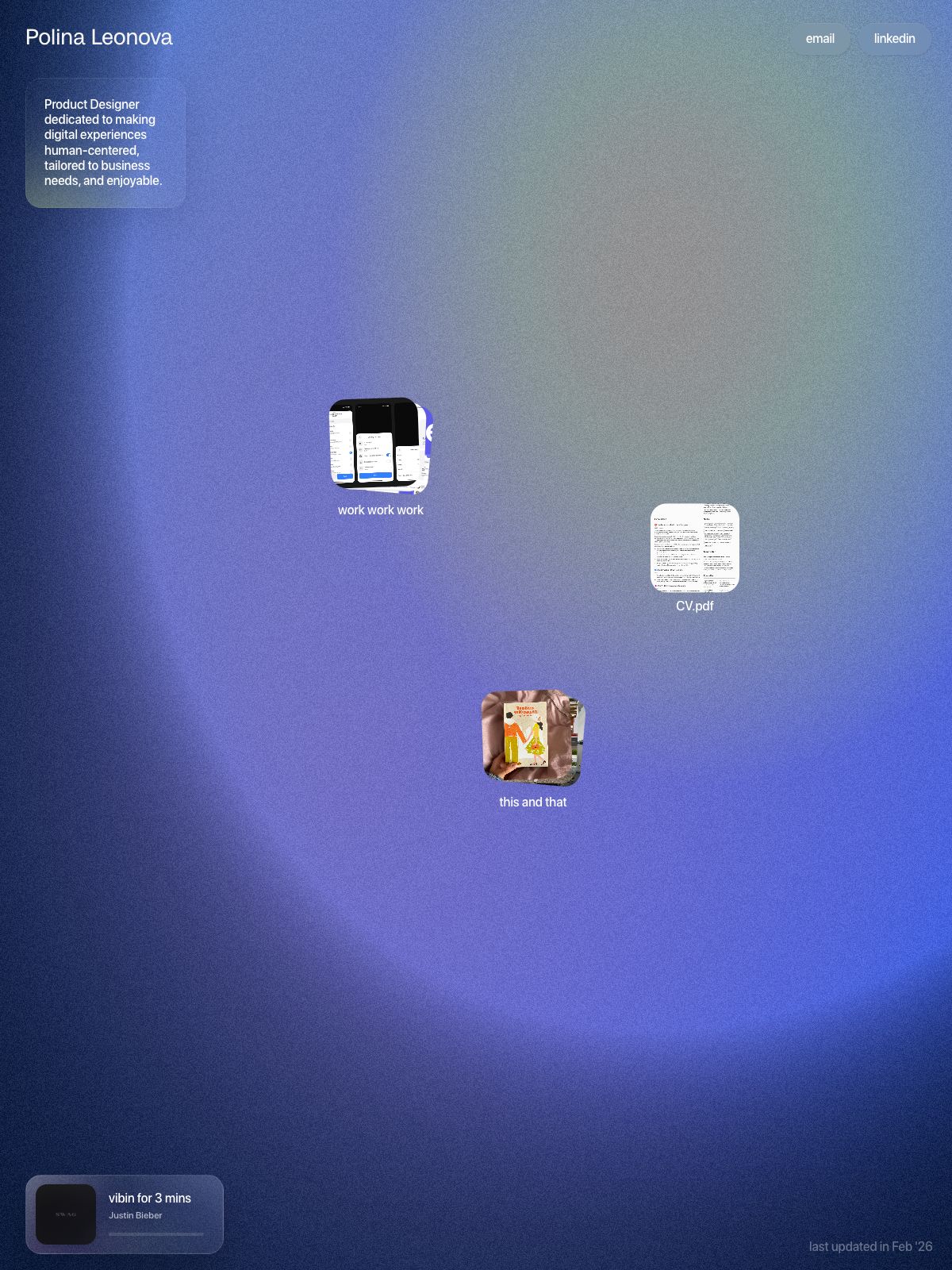Click the email button
The image size is (952, 1270).
[820, 39]
